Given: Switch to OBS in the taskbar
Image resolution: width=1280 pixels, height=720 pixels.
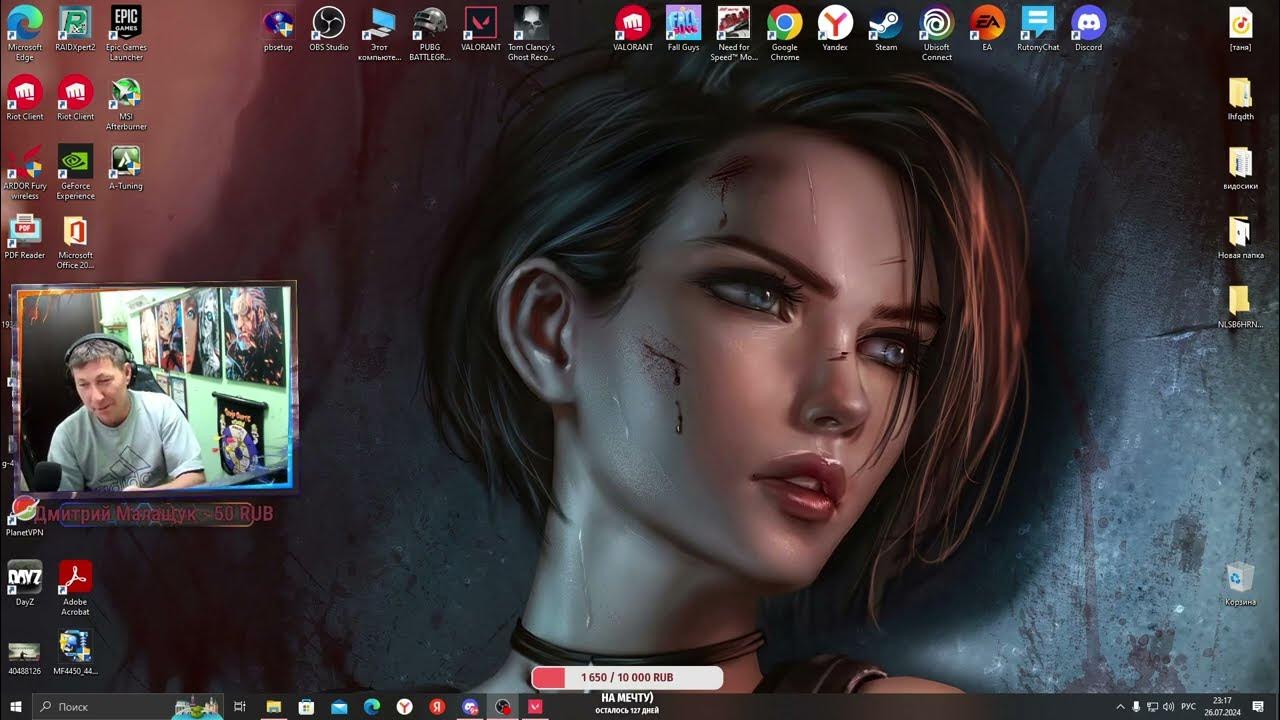Looking at the screenshot, I should 503,707.
